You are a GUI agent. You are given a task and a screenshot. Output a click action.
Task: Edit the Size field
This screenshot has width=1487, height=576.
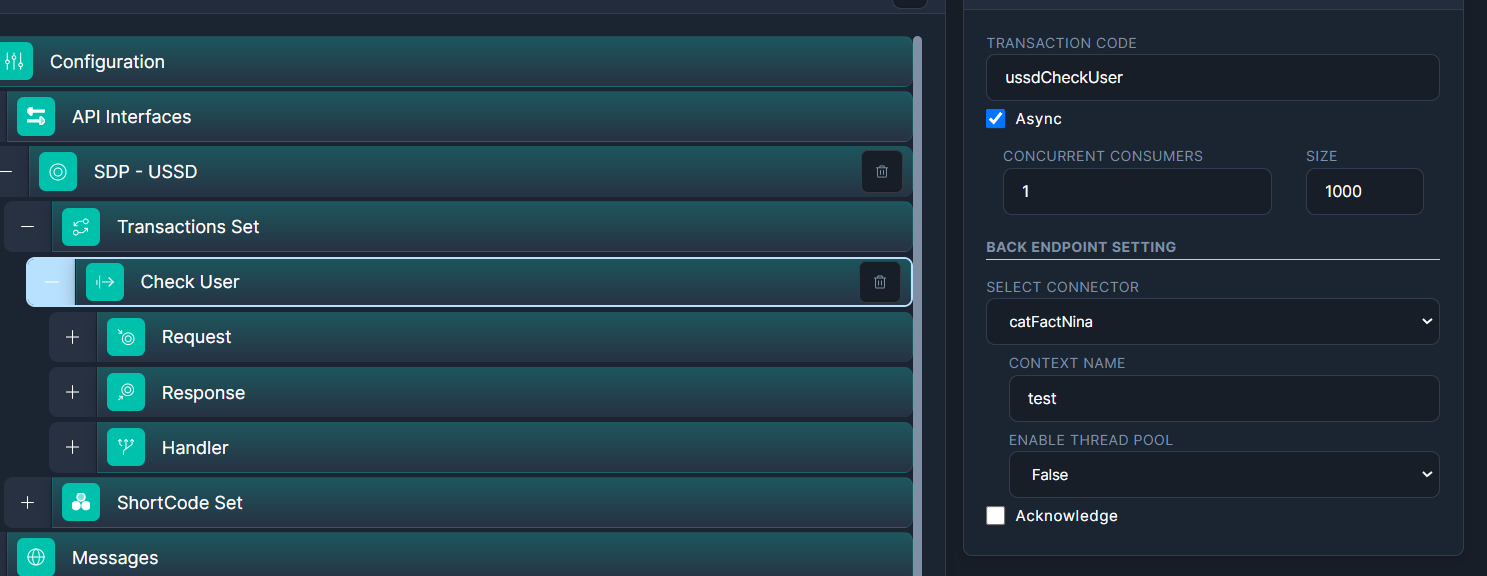click(1365, 191)
